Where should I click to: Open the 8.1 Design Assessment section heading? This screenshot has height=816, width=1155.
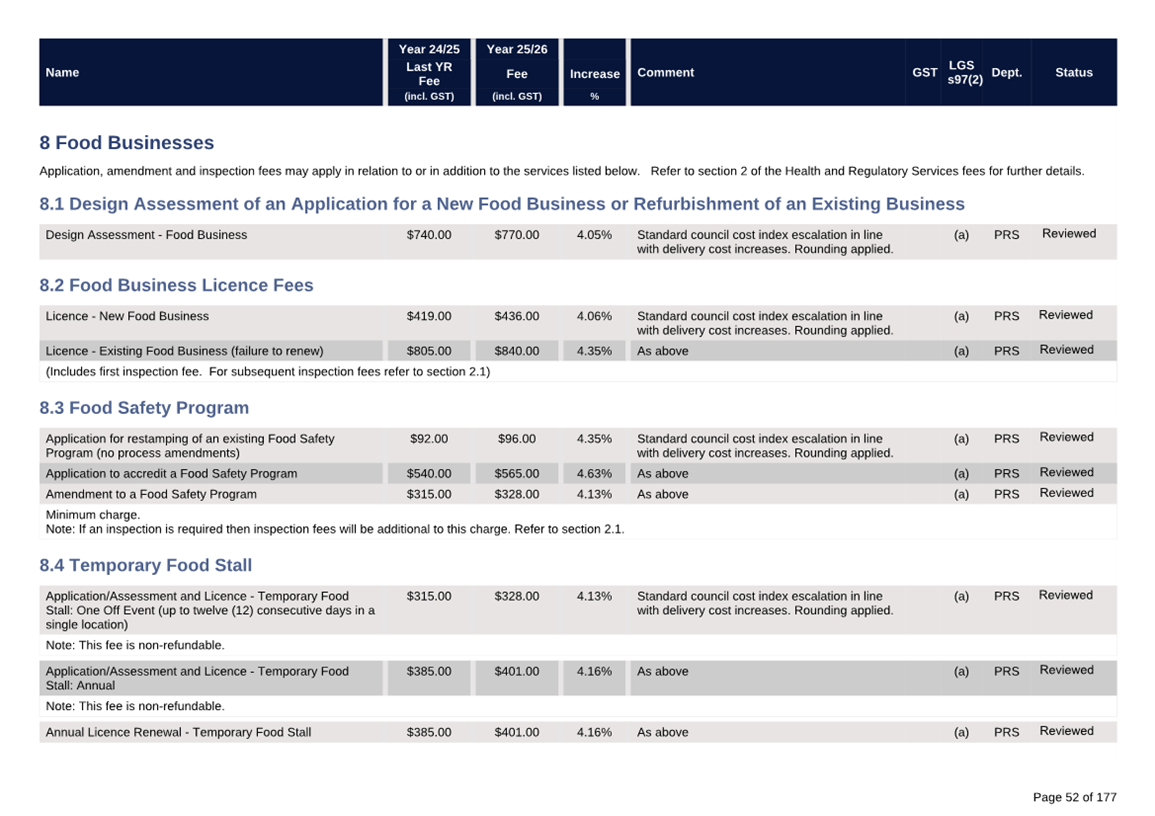pyautogui.click(x=502, y=204)
